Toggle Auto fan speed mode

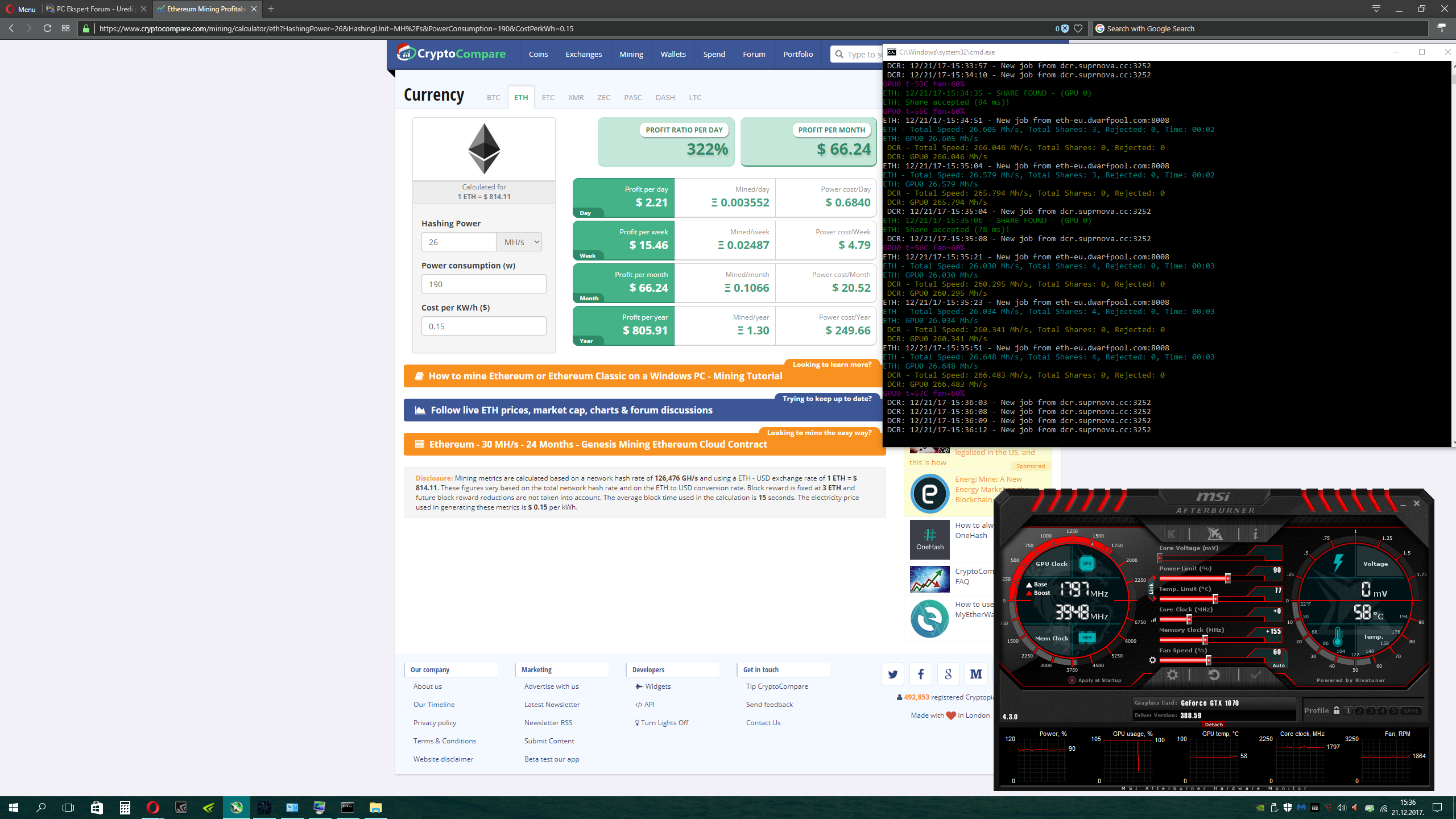tap(1278, 665)
